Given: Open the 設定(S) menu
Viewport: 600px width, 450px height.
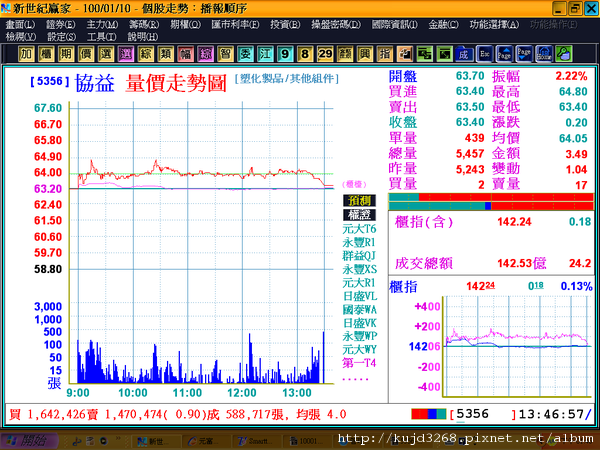Looking at the screenshot, I should click(x=61, y=37).
